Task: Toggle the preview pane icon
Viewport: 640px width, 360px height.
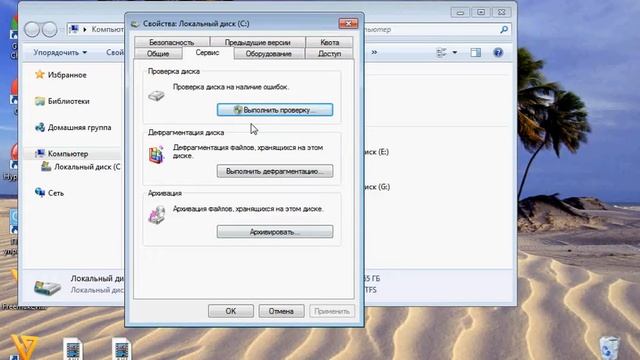Action: (476, 53)
